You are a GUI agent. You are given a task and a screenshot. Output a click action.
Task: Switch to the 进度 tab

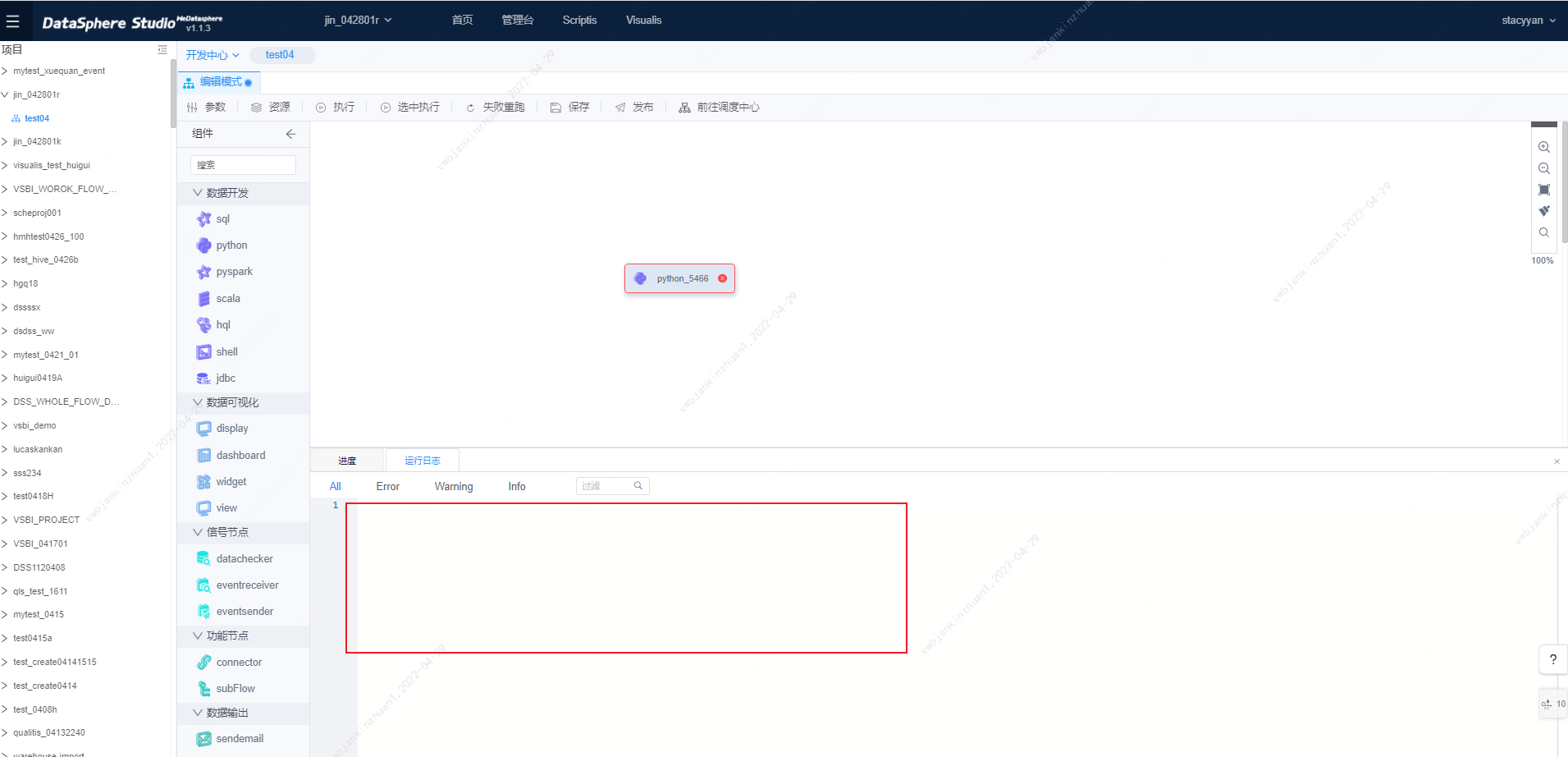(347, 461)
